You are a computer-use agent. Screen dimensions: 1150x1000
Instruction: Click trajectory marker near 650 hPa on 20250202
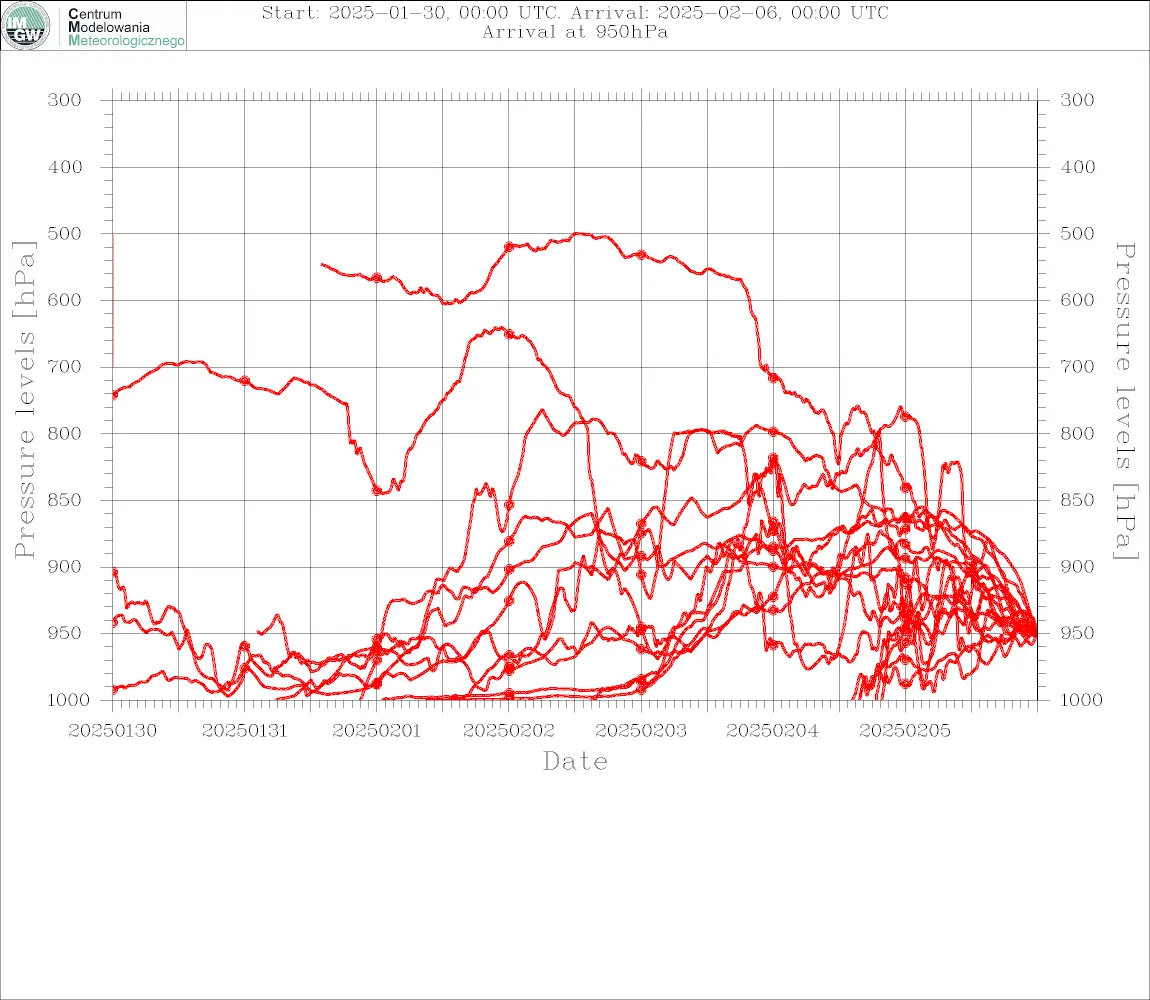509,334
